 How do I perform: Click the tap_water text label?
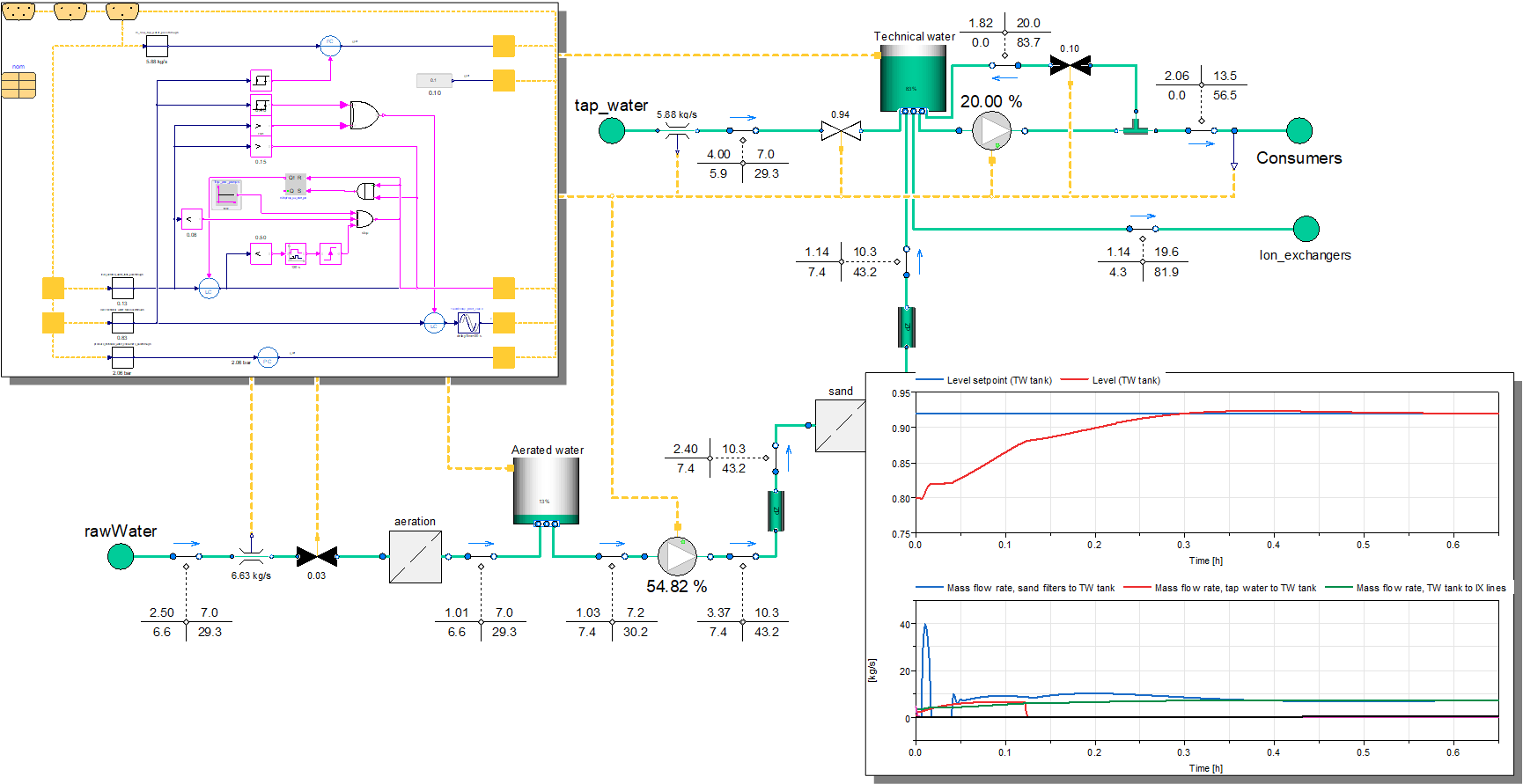(x=611, y=106)
